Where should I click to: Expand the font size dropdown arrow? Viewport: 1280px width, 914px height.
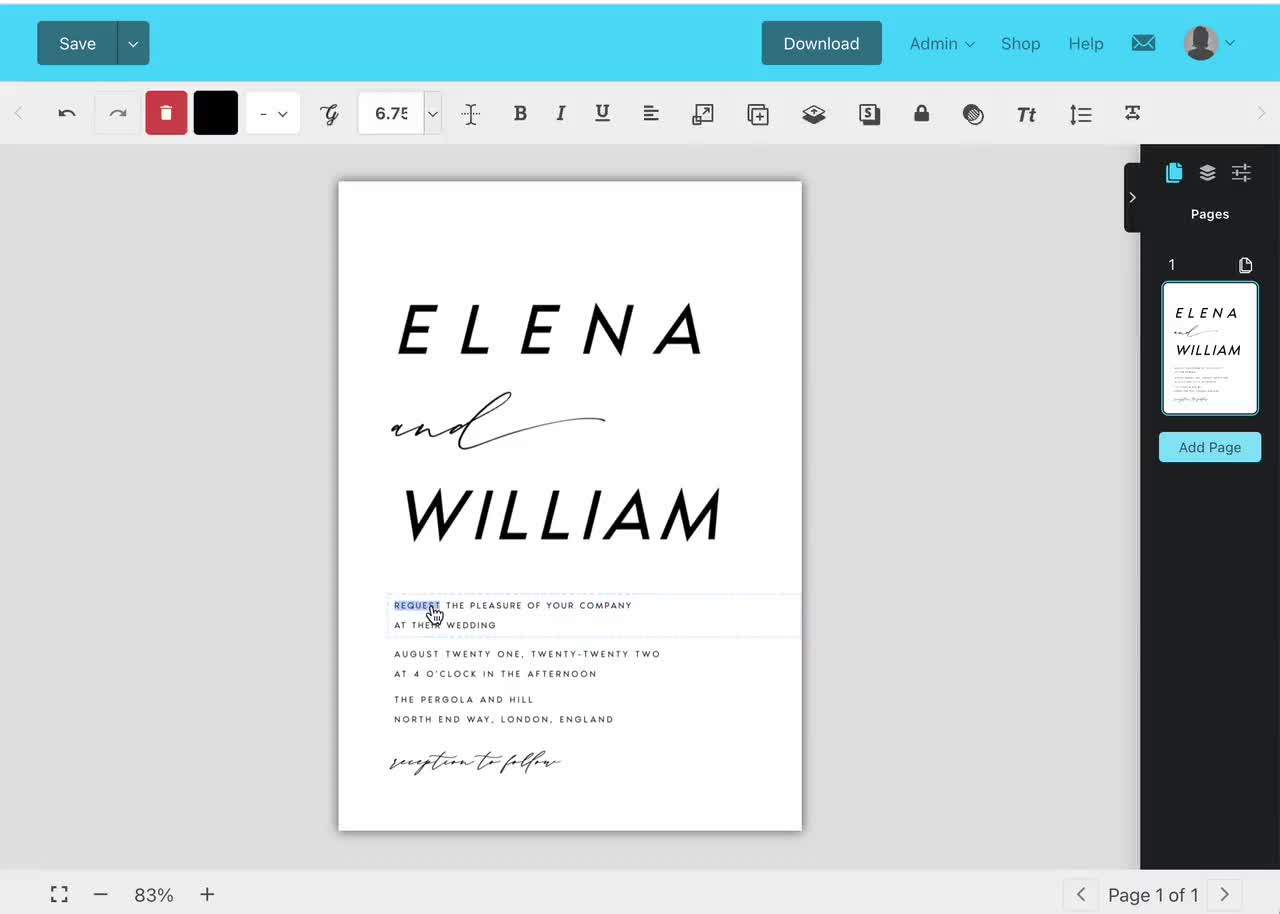click(x=433, y=114)
